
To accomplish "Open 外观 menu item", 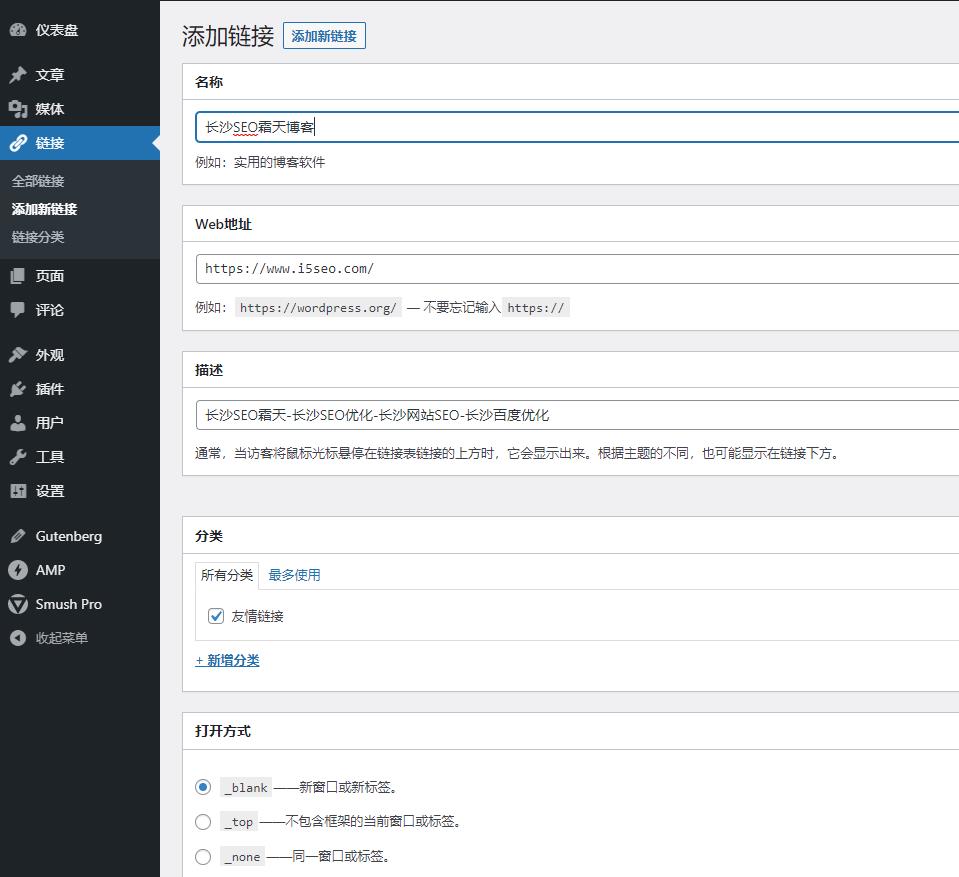I will [50, 355].
